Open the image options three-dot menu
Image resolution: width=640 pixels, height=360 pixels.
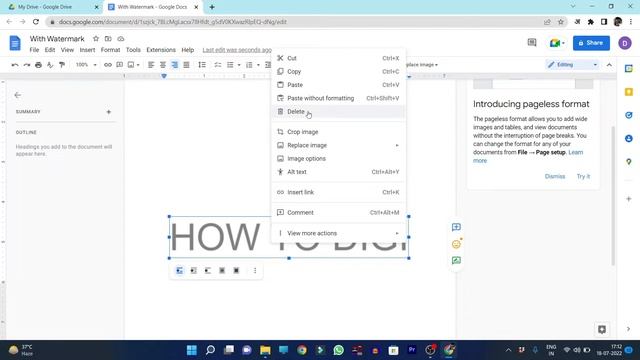pyautogui.click(x=255, y=271)
